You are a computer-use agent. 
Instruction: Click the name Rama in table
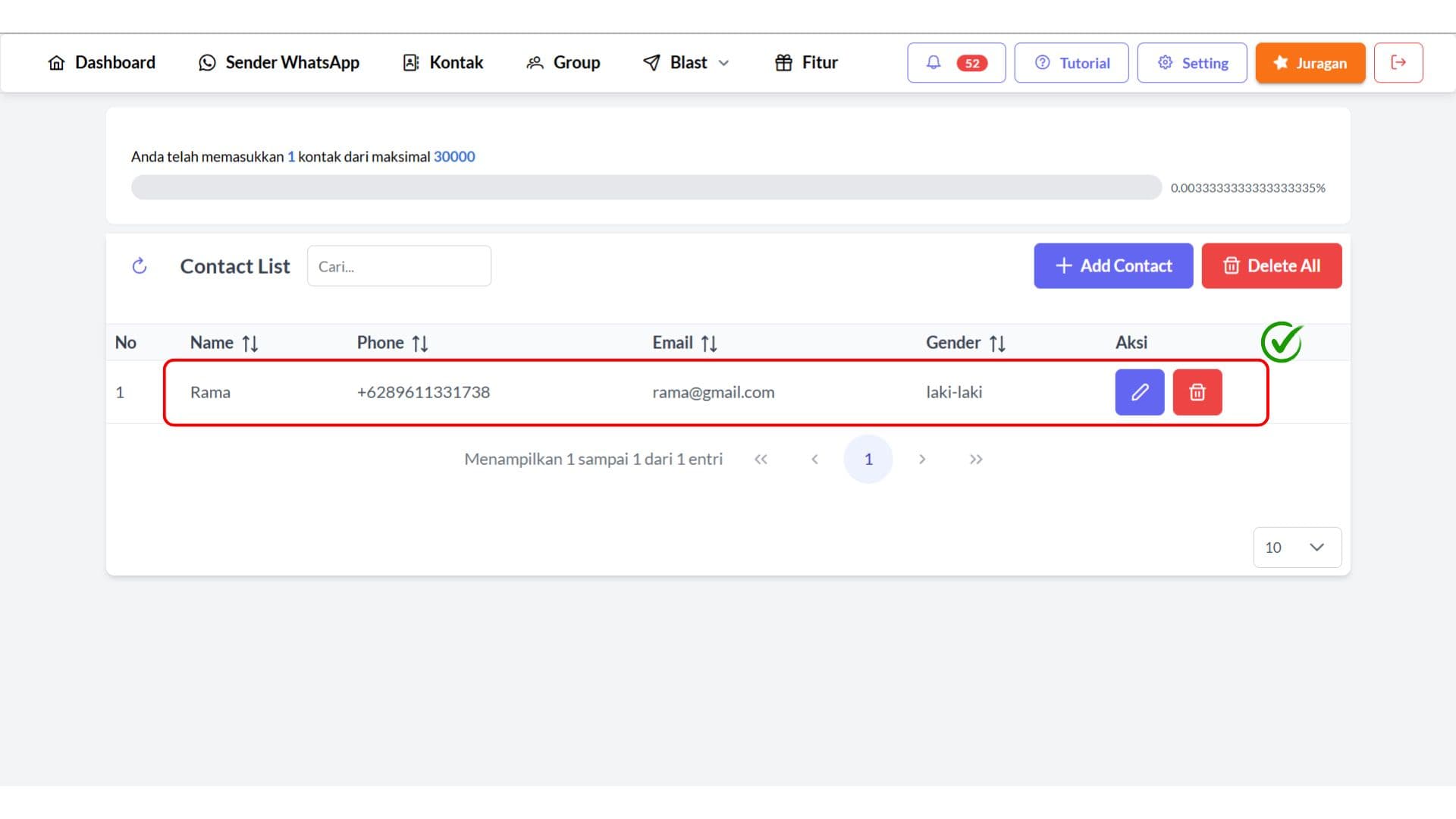pyautogui.click(x=210, y=393)
